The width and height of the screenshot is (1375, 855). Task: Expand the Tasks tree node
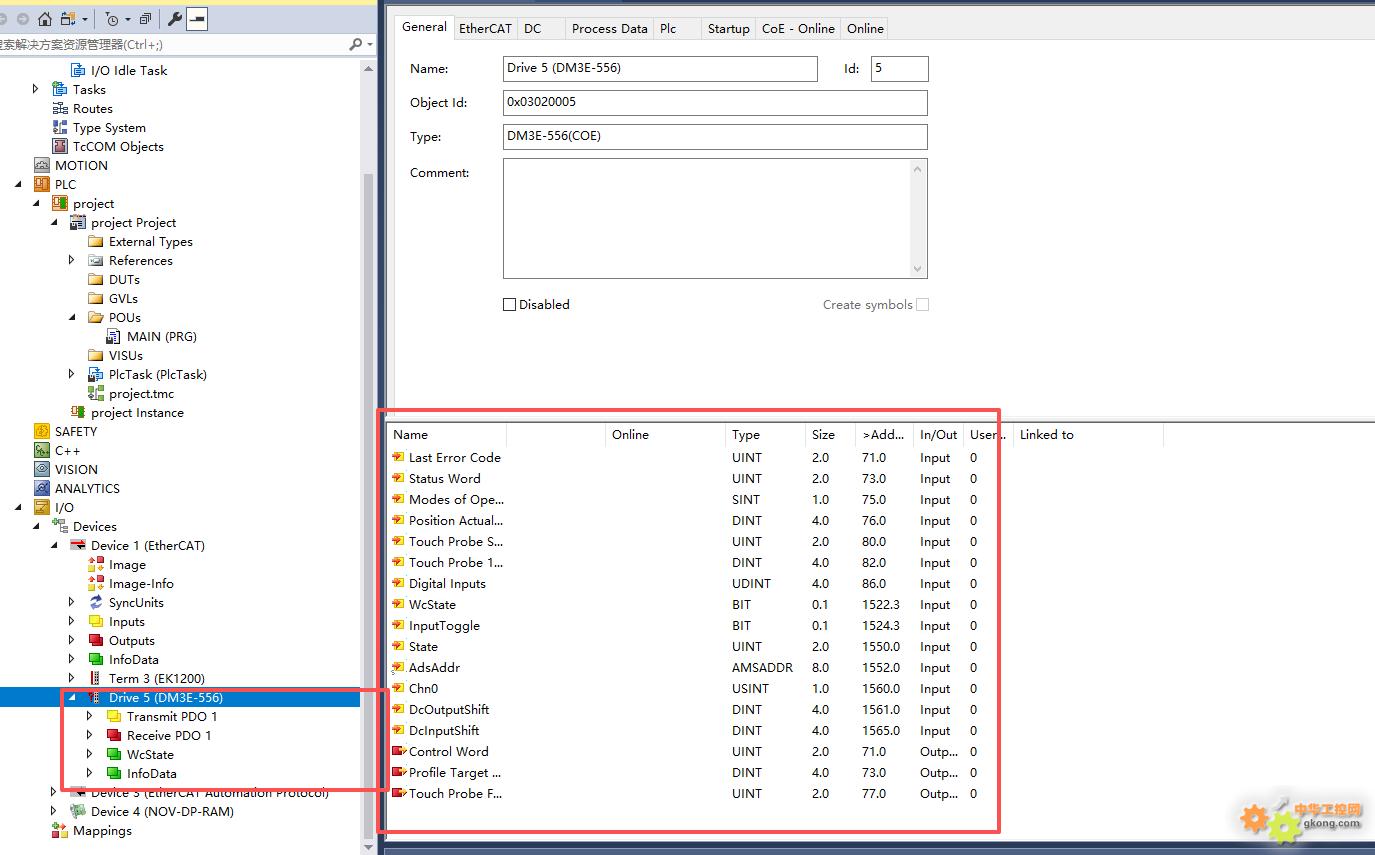pos(36,89)
